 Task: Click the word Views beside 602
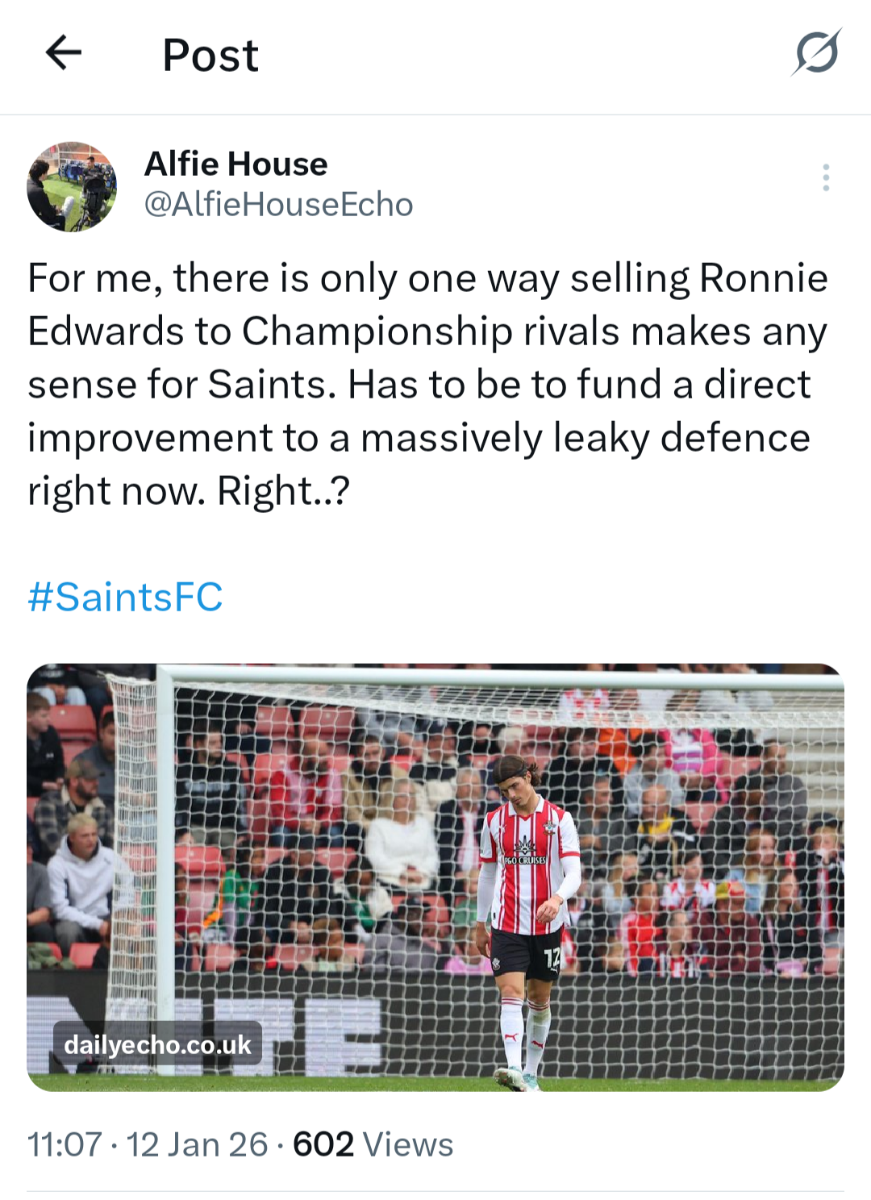407,1144
